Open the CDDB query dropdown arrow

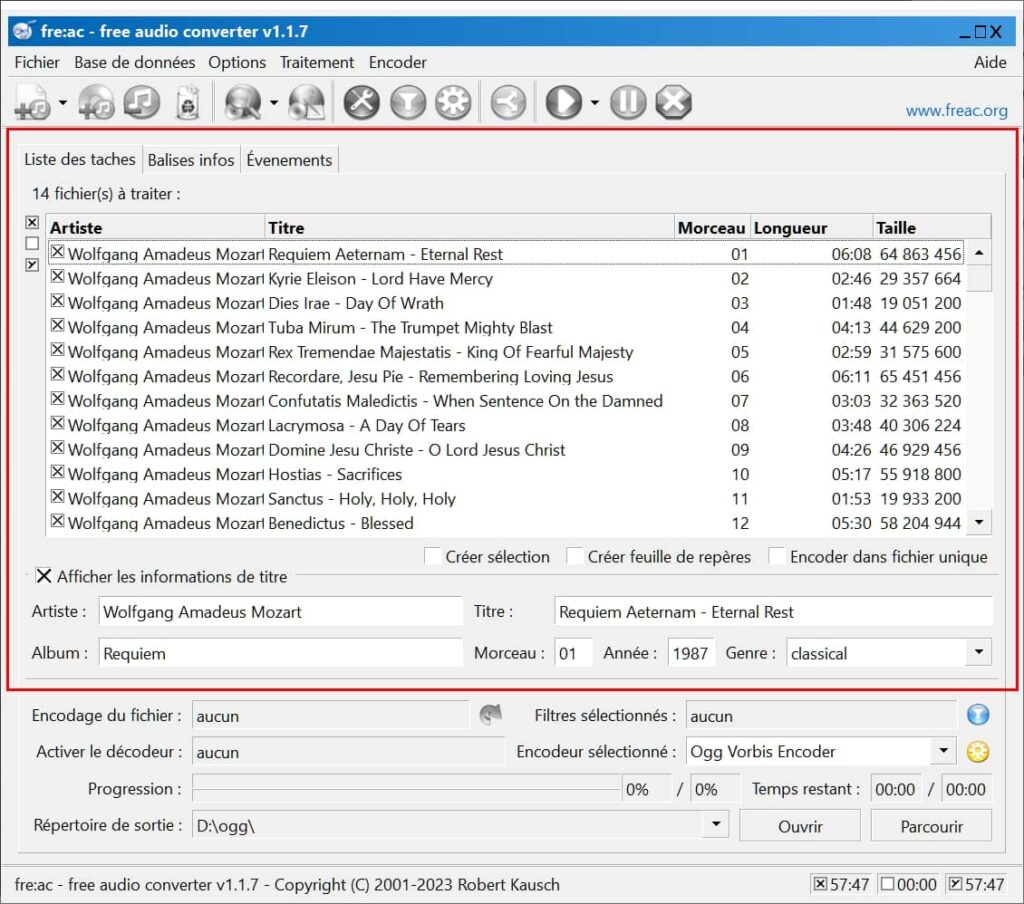pyautogui.click(x=274, y=103)
